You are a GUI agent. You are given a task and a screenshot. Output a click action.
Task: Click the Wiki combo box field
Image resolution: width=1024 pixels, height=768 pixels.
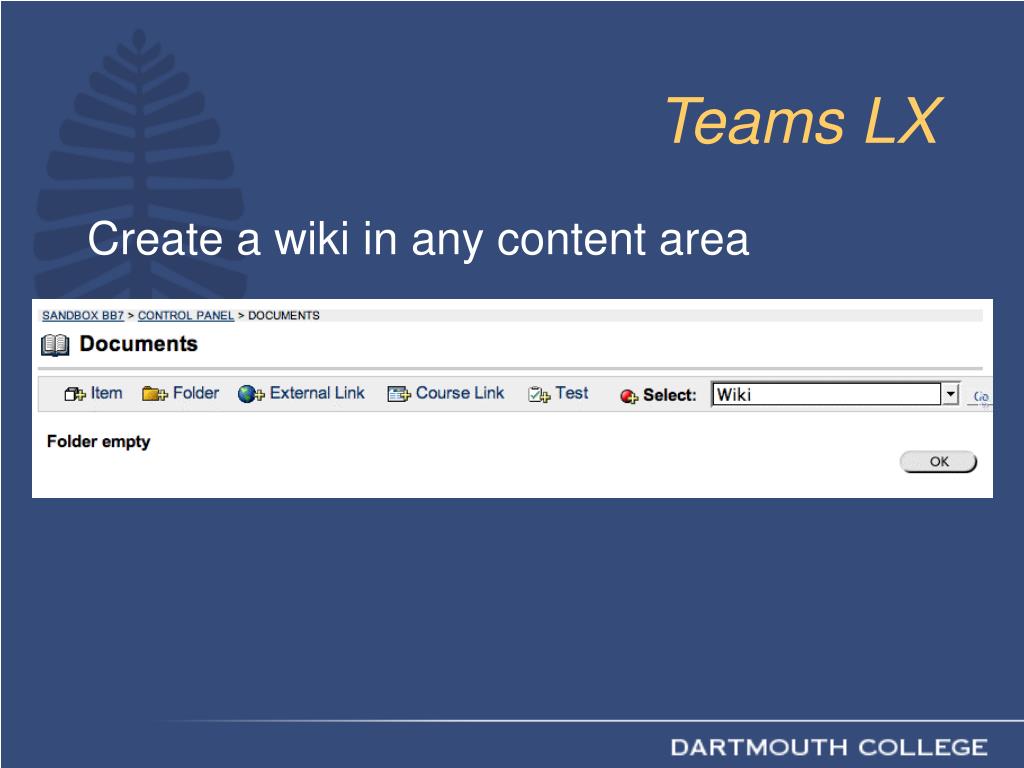pyautogui.click(x=835, y=394)
